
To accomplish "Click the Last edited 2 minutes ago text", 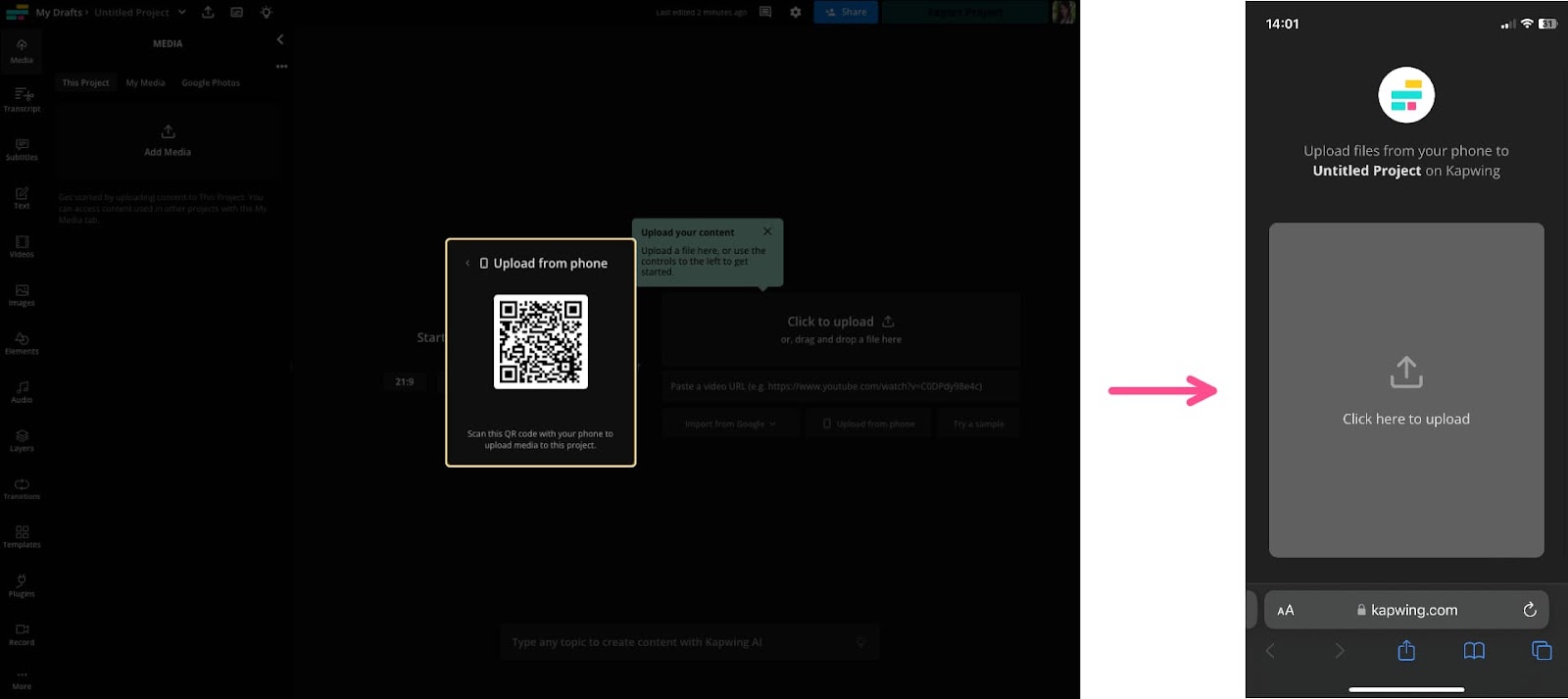I will (702, 12).
